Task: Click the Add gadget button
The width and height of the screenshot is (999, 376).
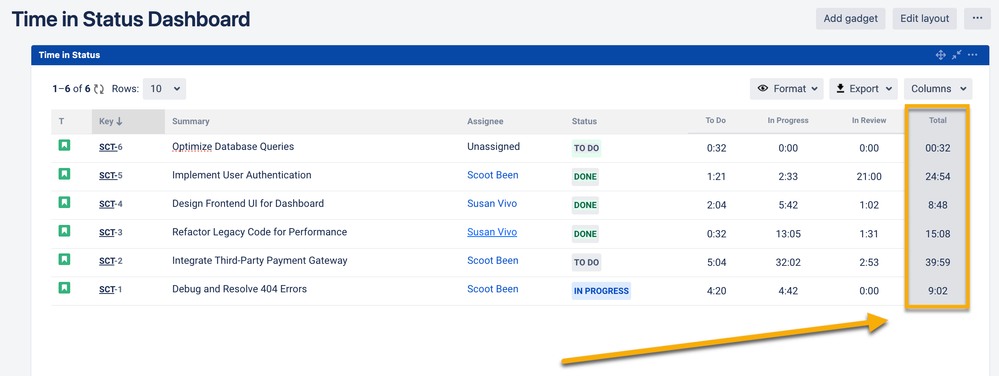Action: click(x=851, y=18)
